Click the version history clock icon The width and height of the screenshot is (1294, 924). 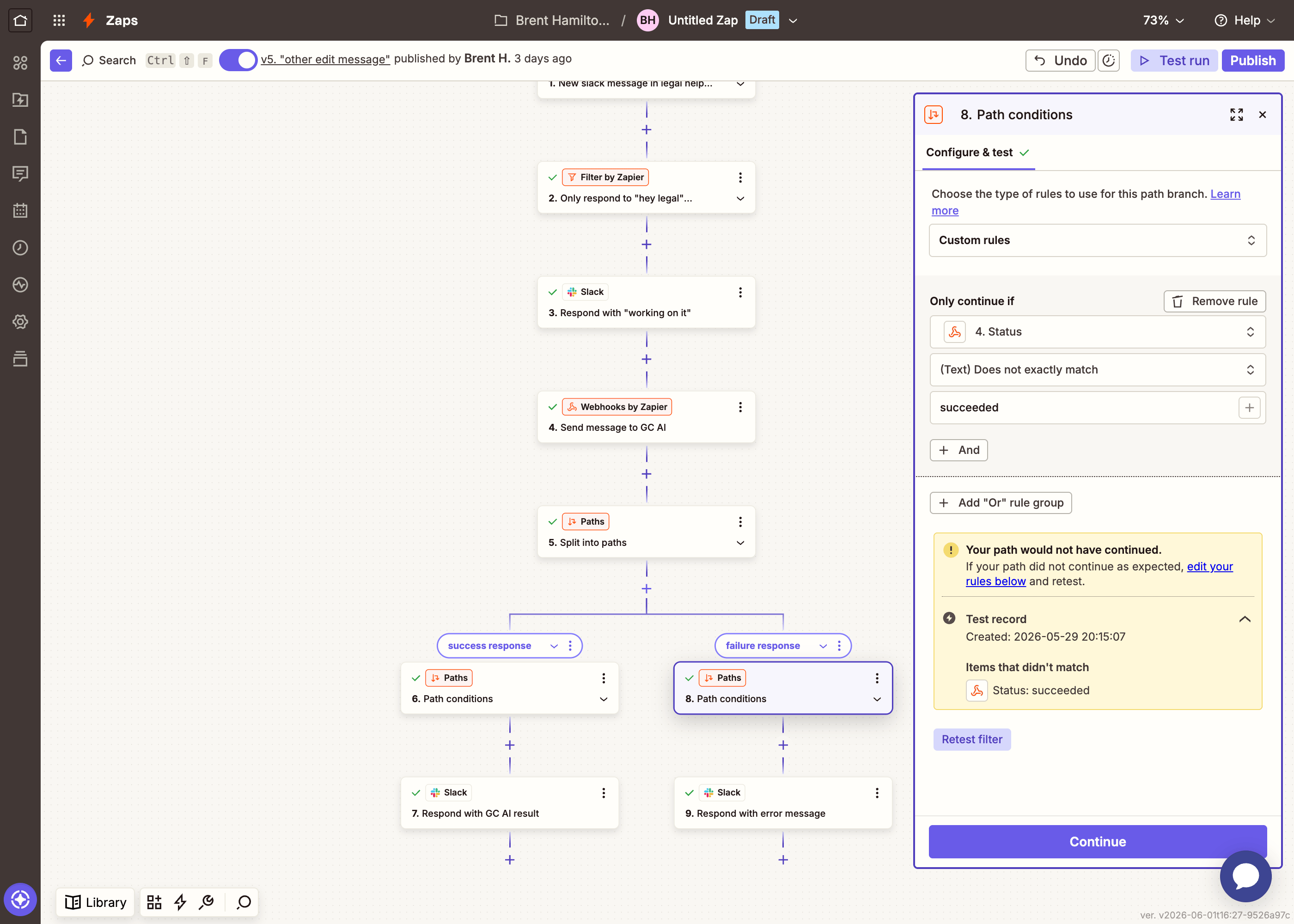click(1109, 60)
